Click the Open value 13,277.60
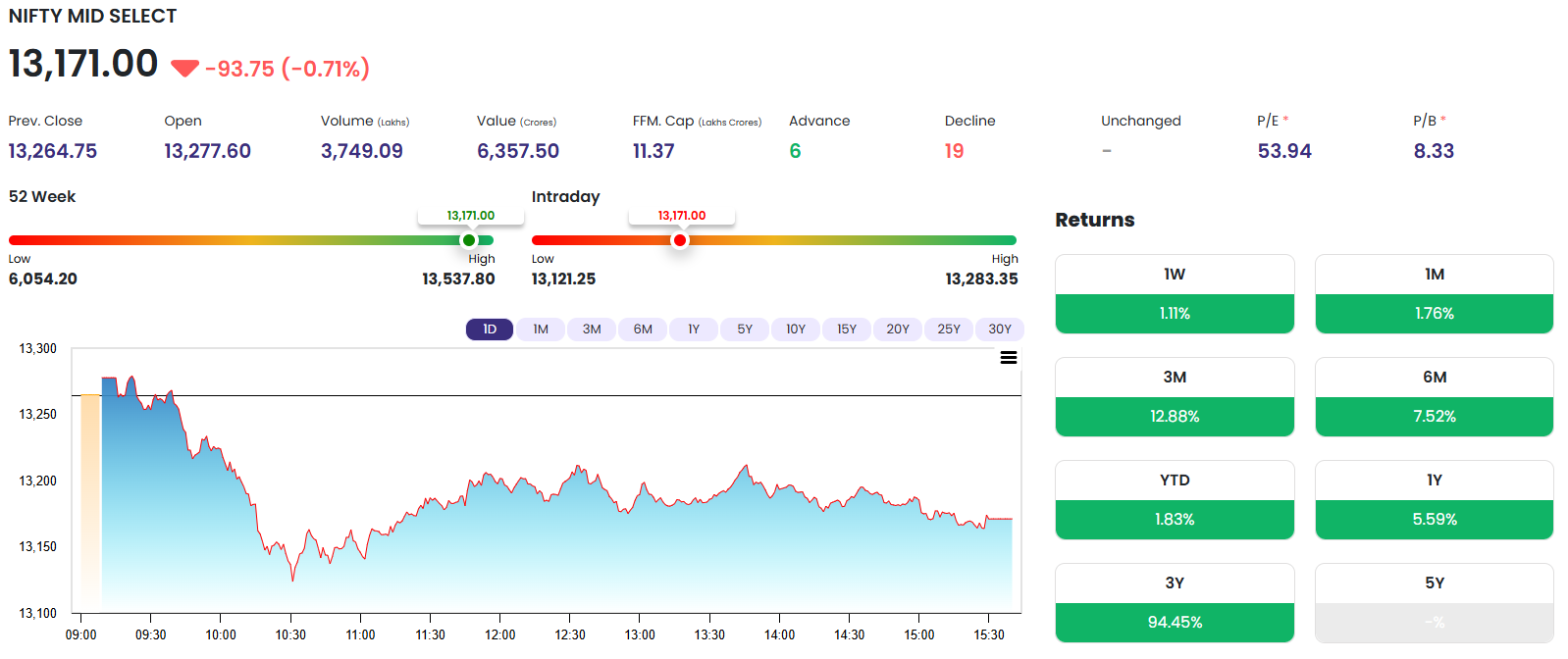The image size is (1568, 659). pos(207,151)
